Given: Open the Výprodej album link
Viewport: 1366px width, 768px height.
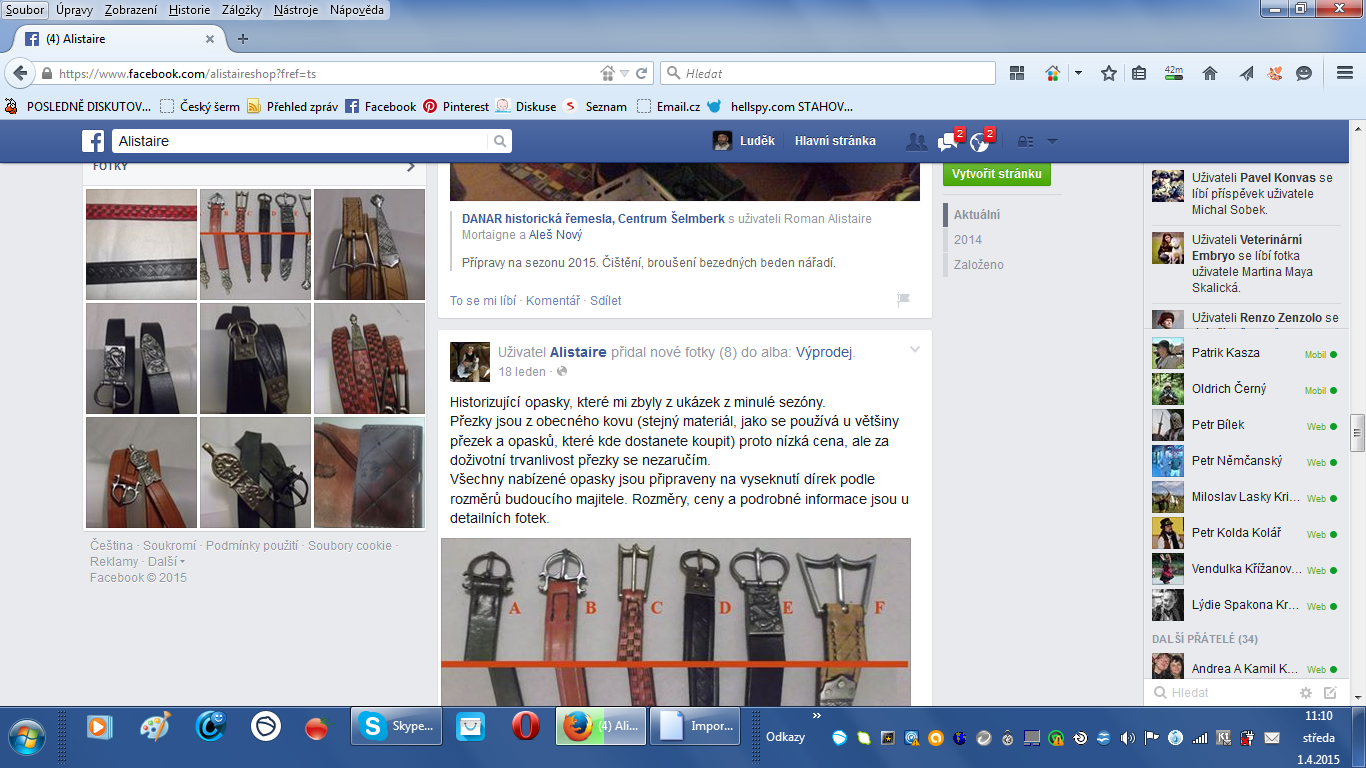Looking at the screenshot, I should tap(824, 352).
